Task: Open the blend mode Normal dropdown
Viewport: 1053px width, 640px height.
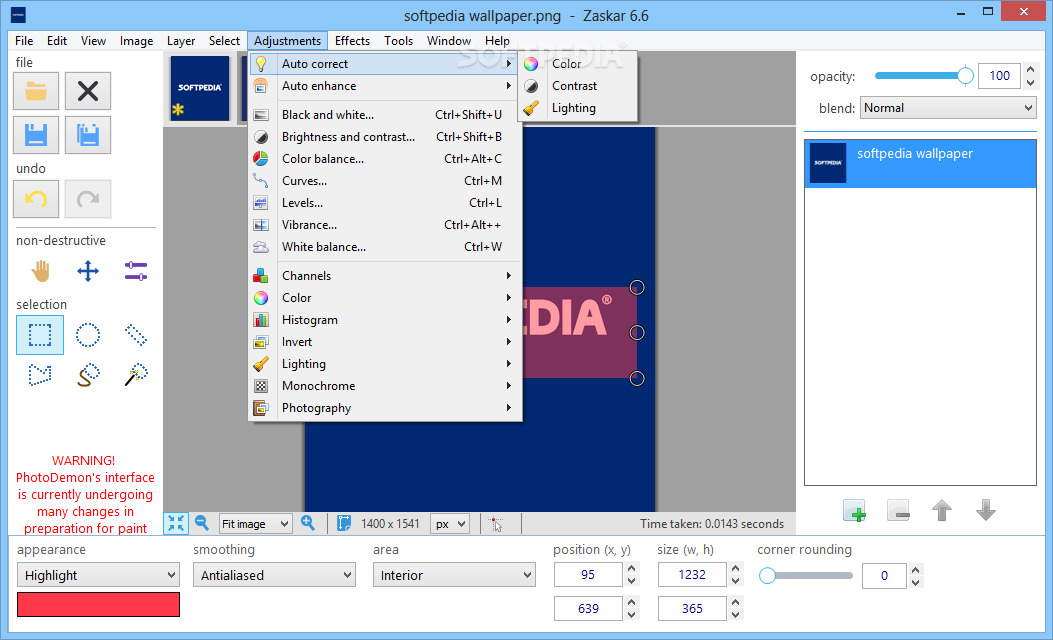Action: (948, 107)
